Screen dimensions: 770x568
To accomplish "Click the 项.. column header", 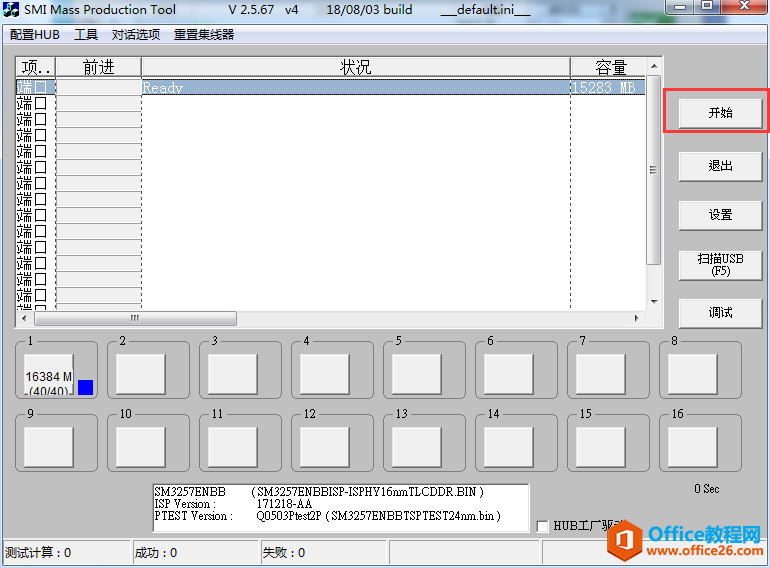I will click(35, 67).
